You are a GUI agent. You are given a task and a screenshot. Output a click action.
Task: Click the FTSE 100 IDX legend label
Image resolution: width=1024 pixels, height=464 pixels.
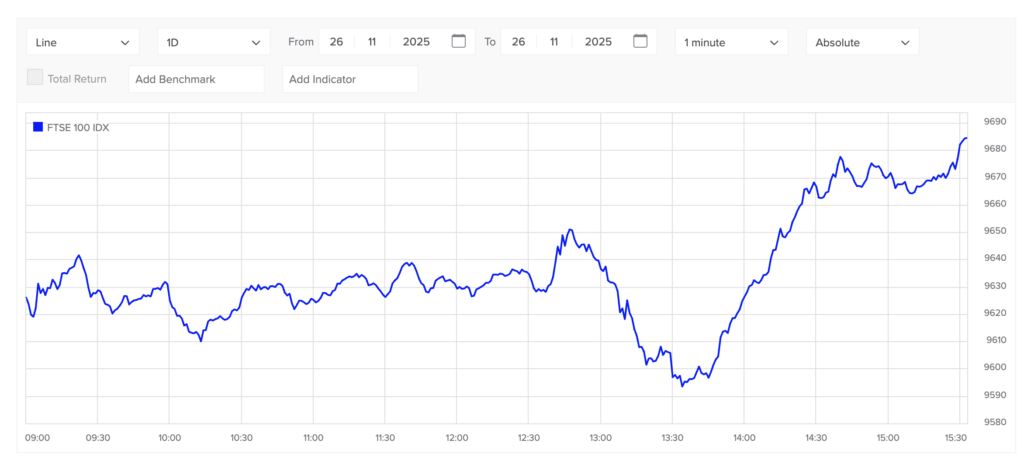point(78,127)
